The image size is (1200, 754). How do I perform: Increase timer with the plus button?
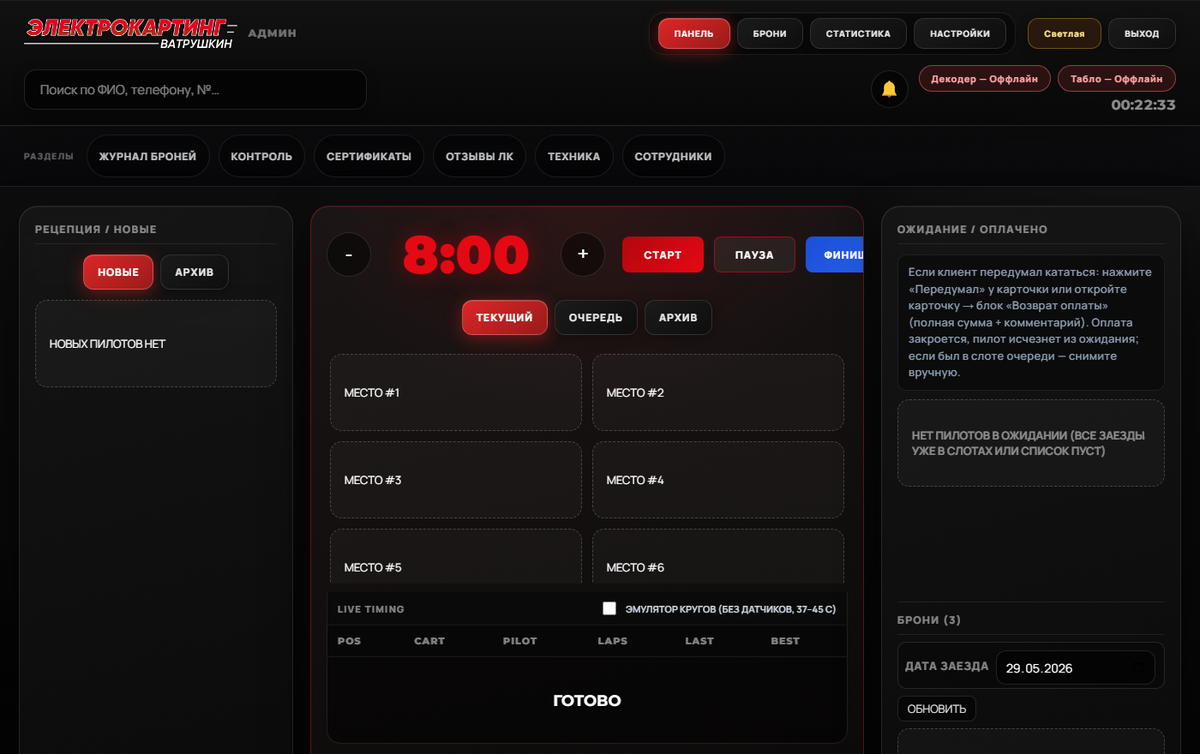tap(583, 255)
